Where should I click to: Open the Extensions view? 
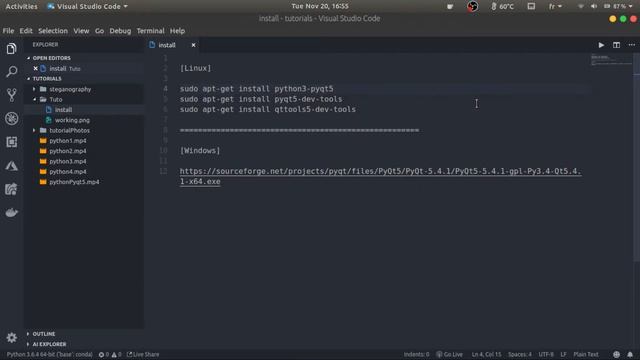click(x=11, y=142)
